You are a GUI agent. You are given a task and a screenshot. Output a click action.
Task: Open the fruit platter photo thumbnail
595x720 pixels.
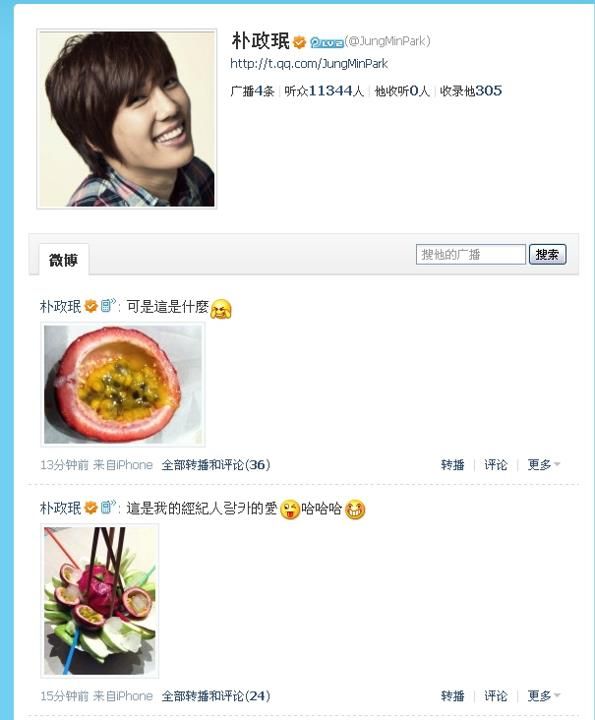click(x=100, y=601)
